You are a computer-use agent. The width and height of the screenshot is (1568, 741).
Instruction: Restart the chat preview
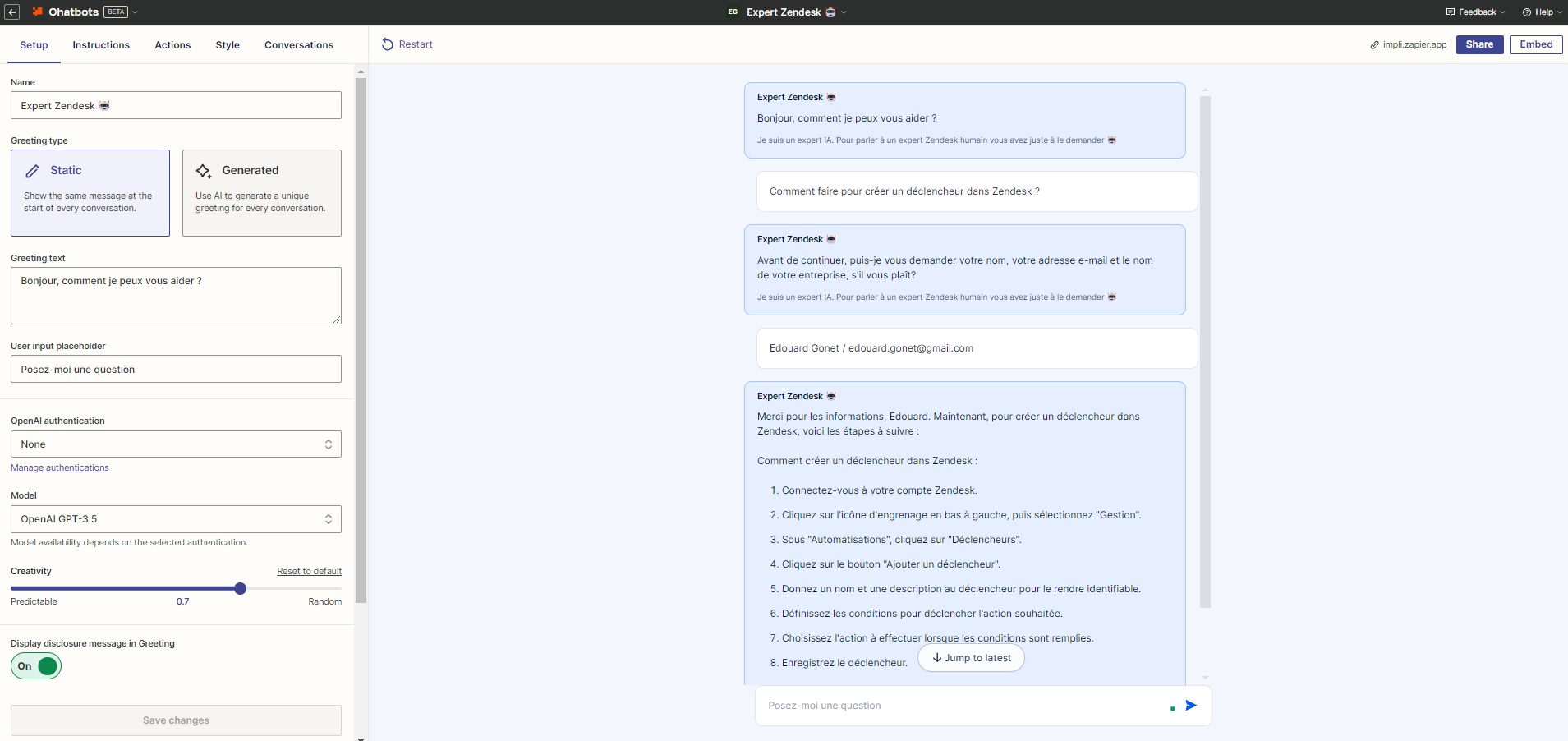[x=407, y=44]
